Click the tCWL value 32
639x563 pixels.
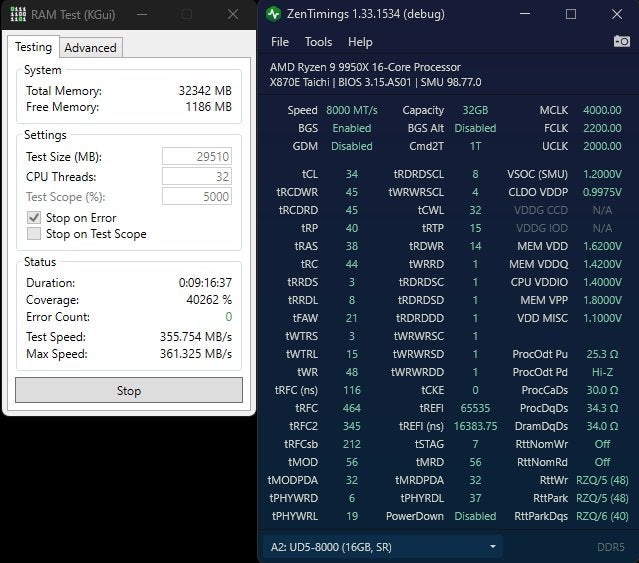(475, 210)
